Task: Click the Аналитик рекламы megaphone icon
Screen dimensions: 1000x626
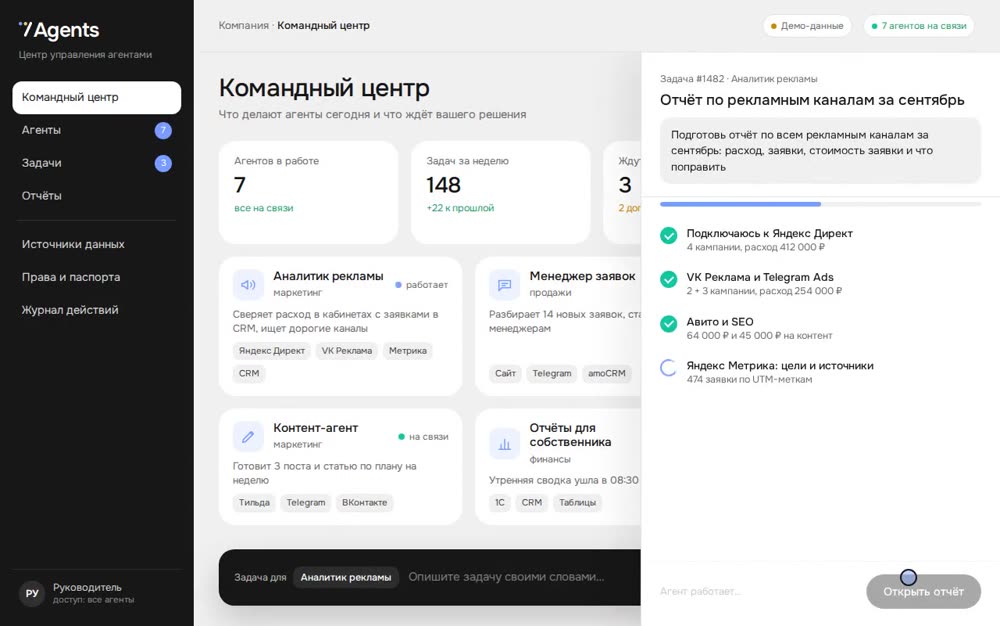Action: [248, 285]
